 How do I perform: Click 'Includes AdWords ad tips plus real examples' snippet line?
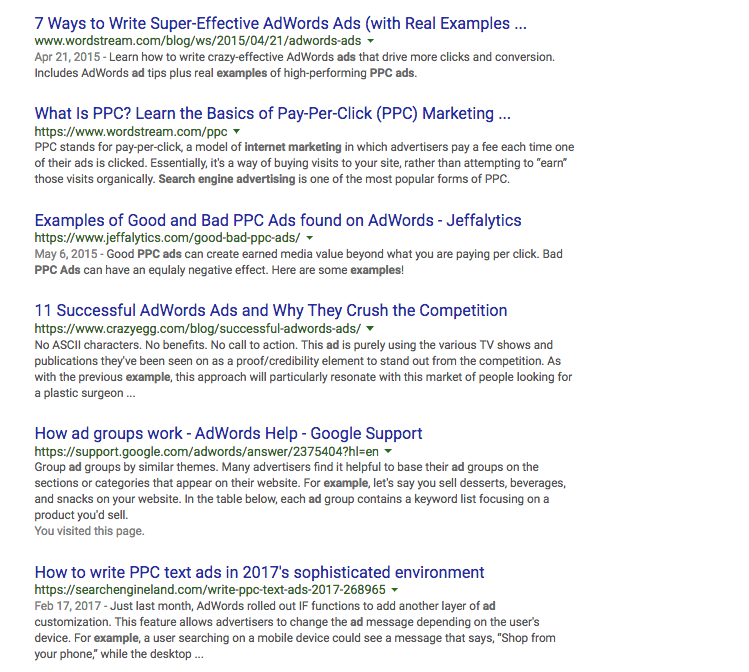225,73
